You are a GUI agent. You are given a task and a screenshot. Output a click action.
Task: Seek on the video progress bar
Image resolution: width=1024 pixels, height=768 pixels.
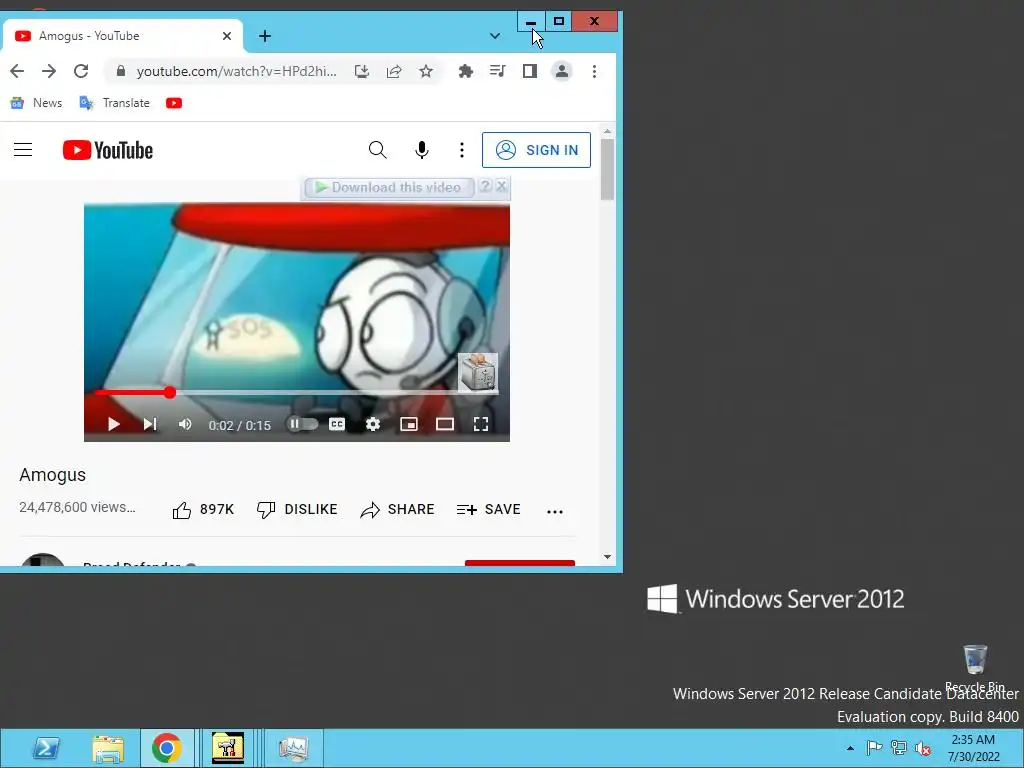tap(297, 392)
